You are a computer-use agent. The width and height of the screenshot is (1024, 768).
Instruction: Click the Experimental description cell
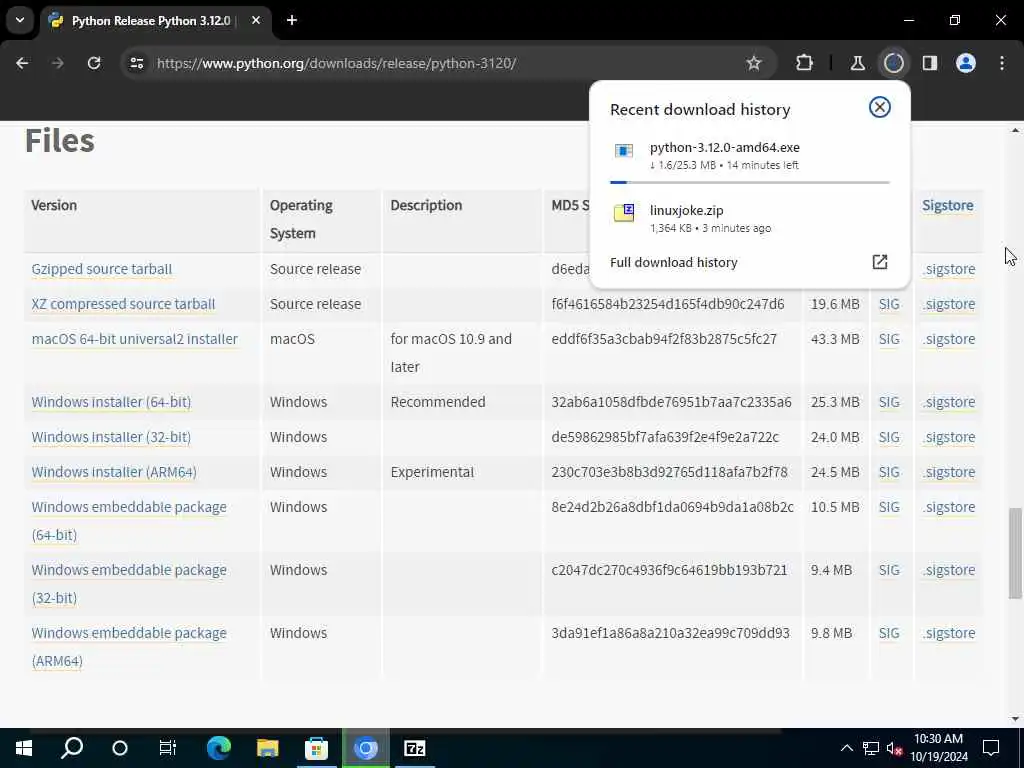(432, 472)
